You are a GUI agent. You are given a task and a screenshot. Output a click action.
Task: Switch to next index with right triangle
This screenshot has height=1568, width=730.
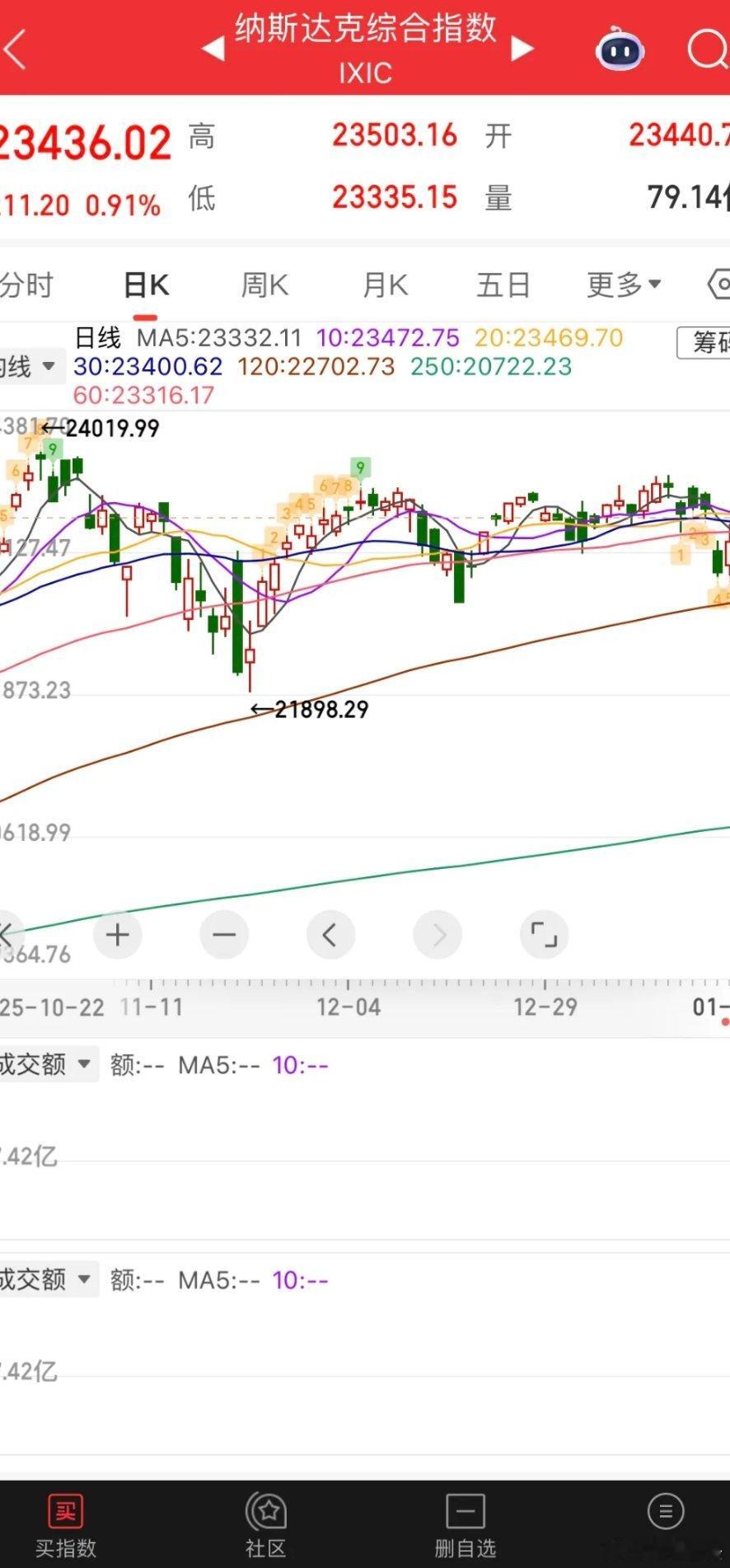522,49
